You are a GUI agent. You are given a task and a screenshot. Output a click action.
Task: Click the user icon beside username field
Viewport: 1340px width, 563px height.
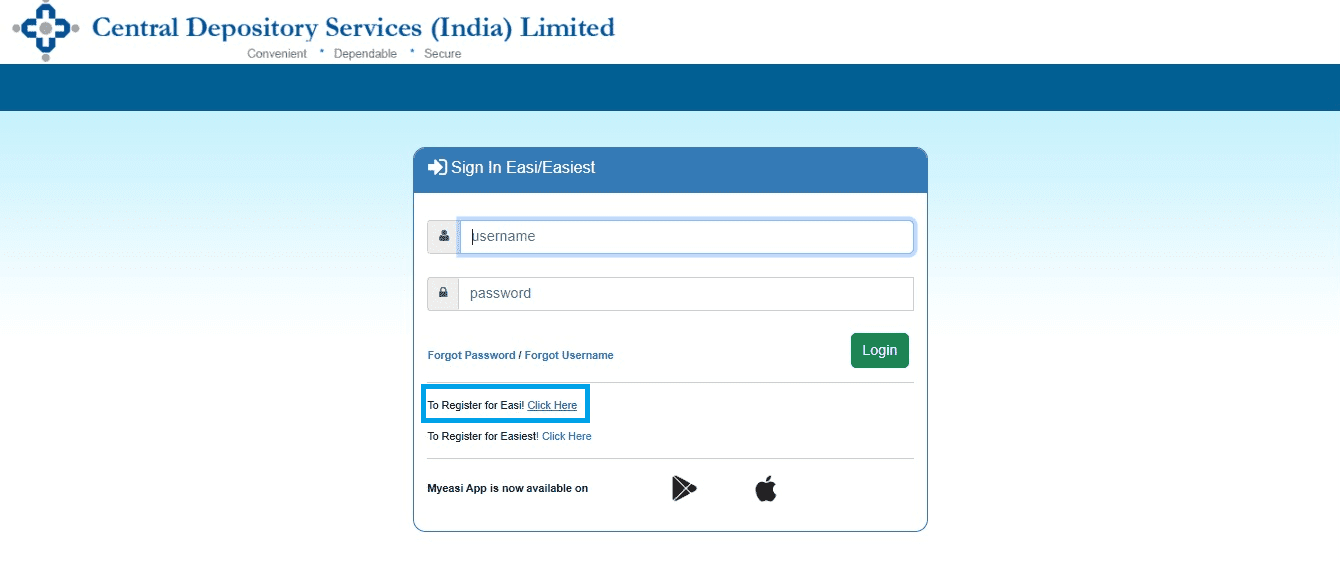tap(443, 237)
